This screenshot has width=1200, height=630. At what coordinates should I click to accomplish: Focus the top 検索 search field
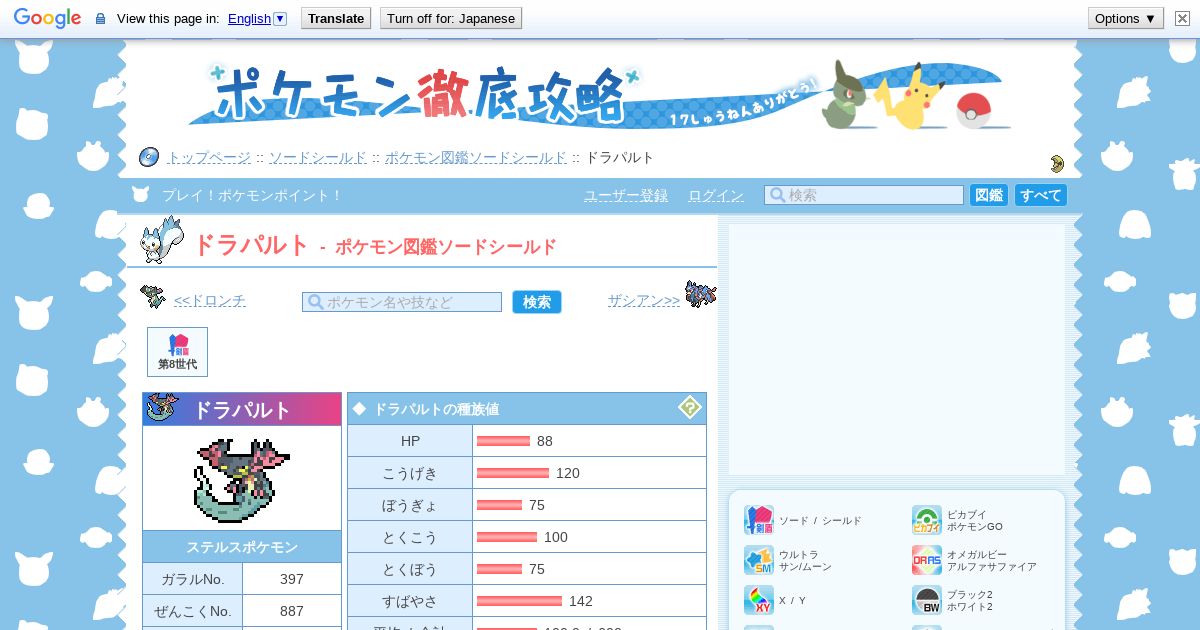click(x=864, y=195)
